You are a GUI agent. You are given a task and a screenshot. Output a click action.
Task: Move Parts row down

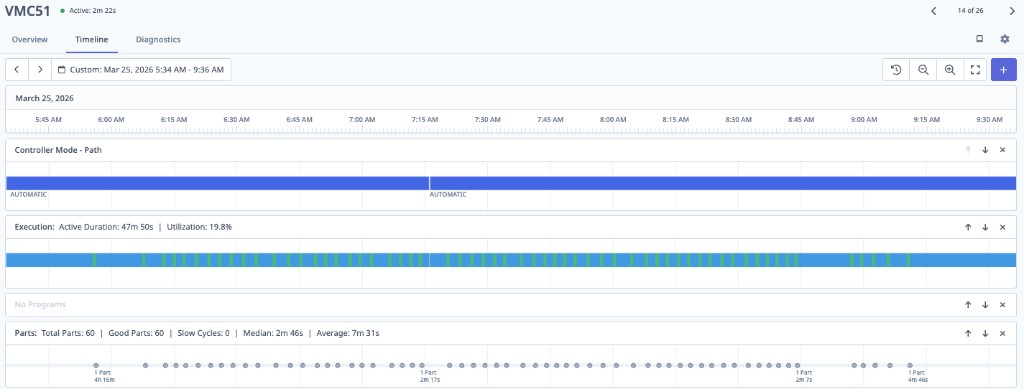[985, 334]
